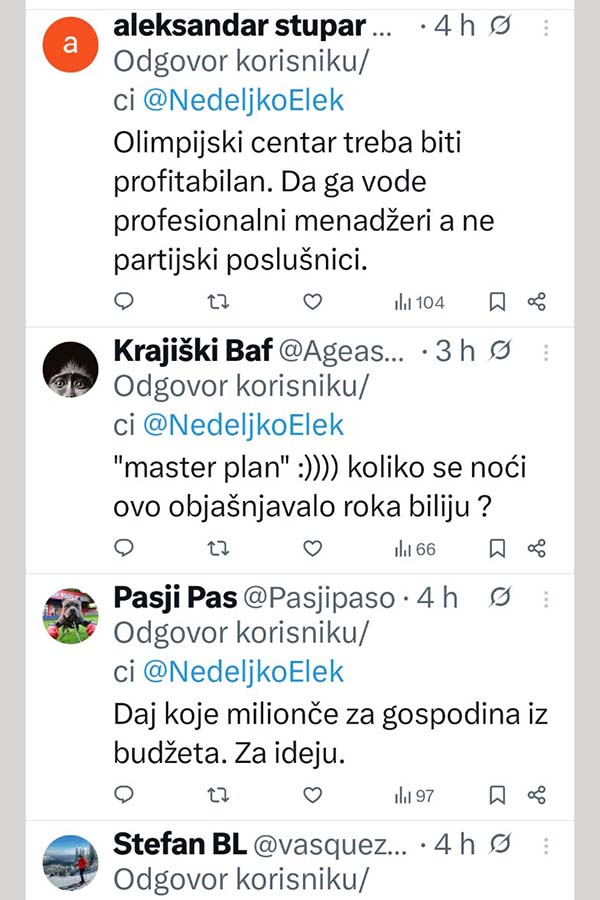Share Krajiški Baf's tweet
The width and height of the screenshot is (600, 900).
click(537, 548)
